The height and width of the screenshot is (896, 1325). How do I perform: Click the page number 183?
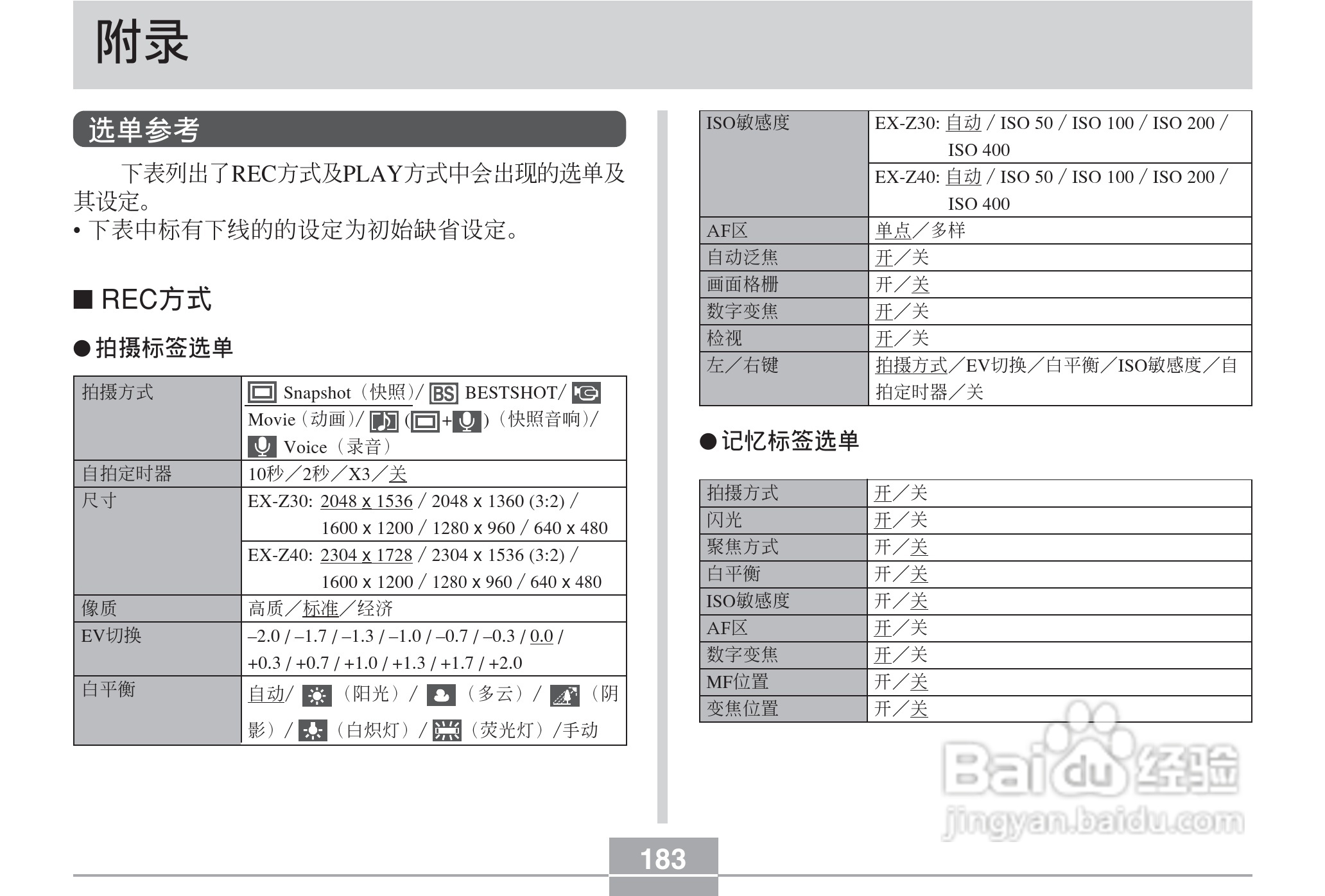click(x=662, y=857)
